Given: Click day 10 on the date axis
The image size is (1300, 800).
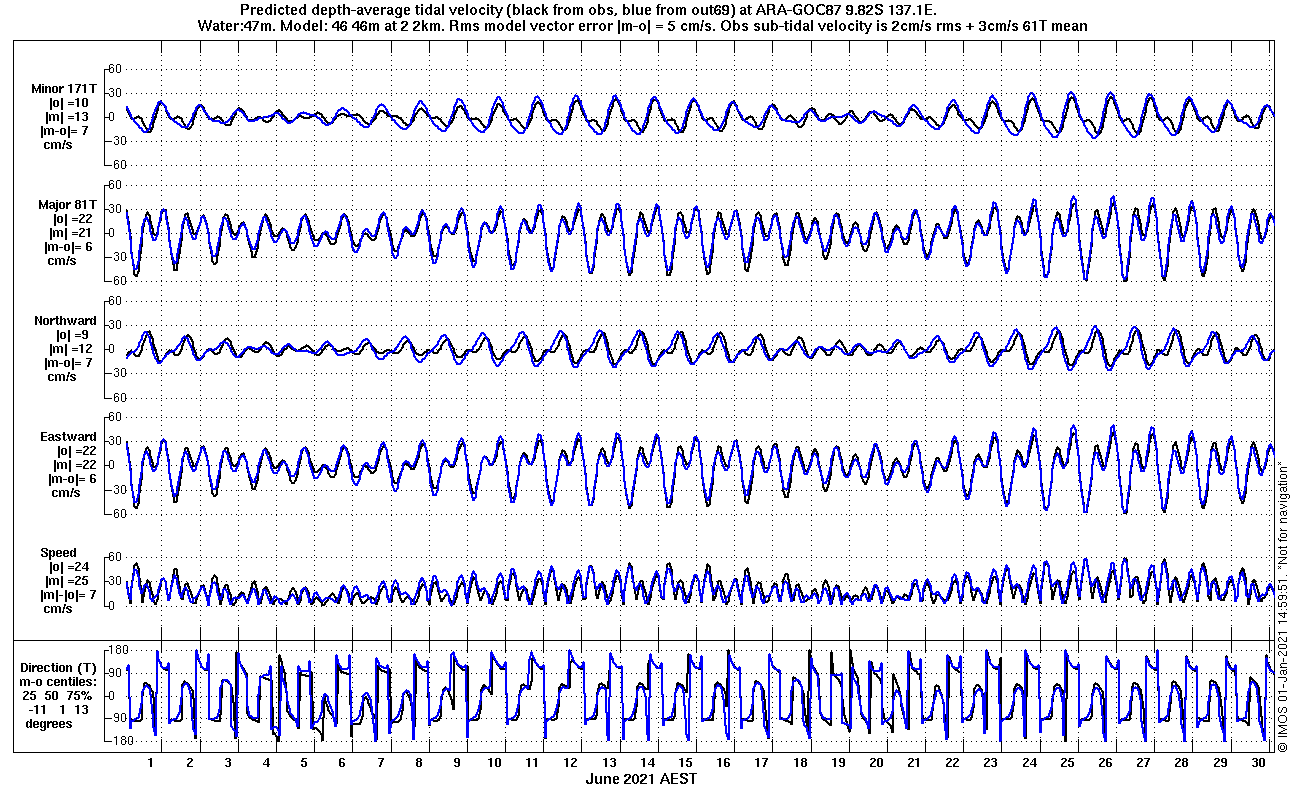Looking at the screenshot, I should click(495, 762).
